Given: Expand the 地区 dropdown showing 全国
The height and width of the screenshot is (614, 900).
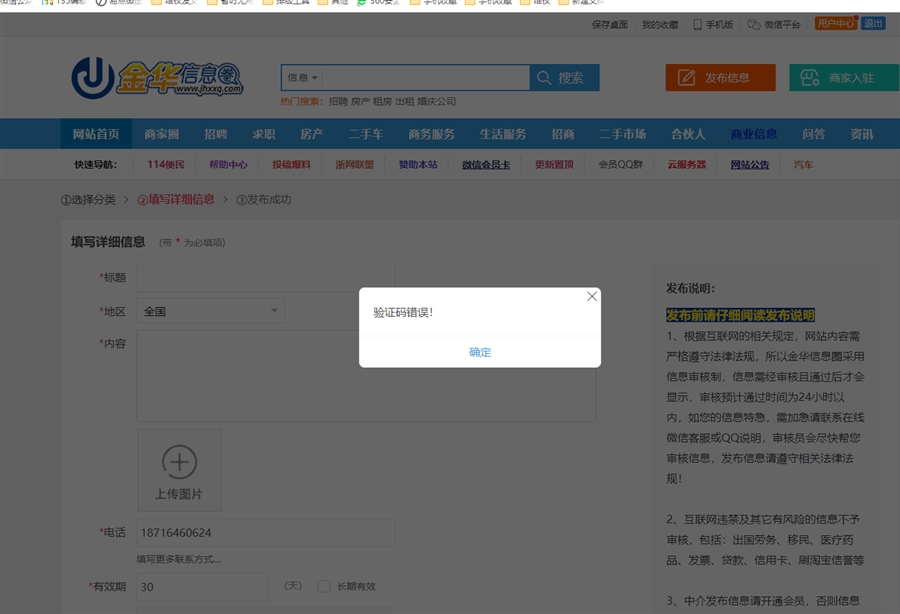Looking at the screenshot, I should pos(210,311).
